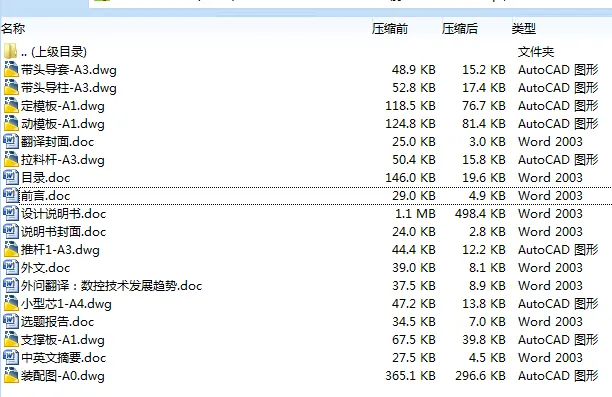Select the file name 带头导套-A3.dwg

[x=69, y=70]
